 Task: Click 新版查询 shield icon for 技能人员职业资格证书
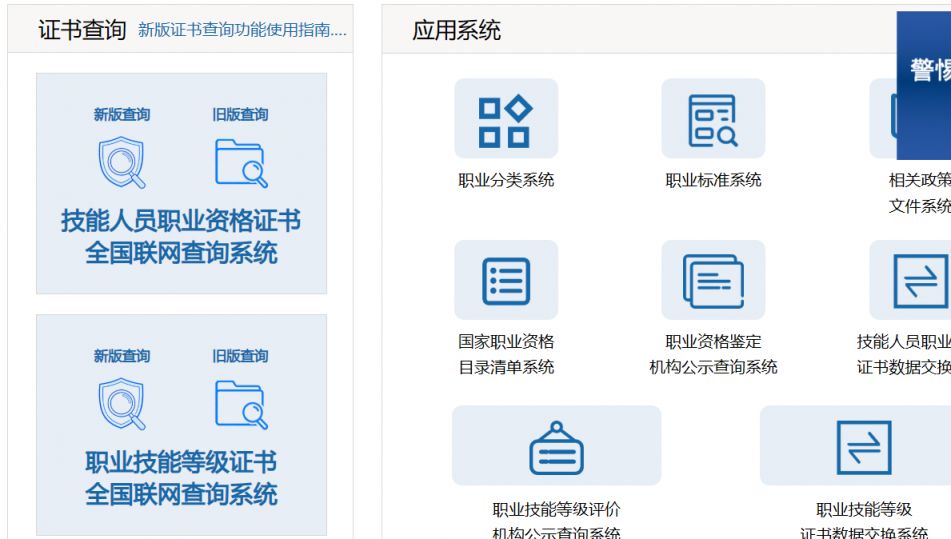coord(122,162)
